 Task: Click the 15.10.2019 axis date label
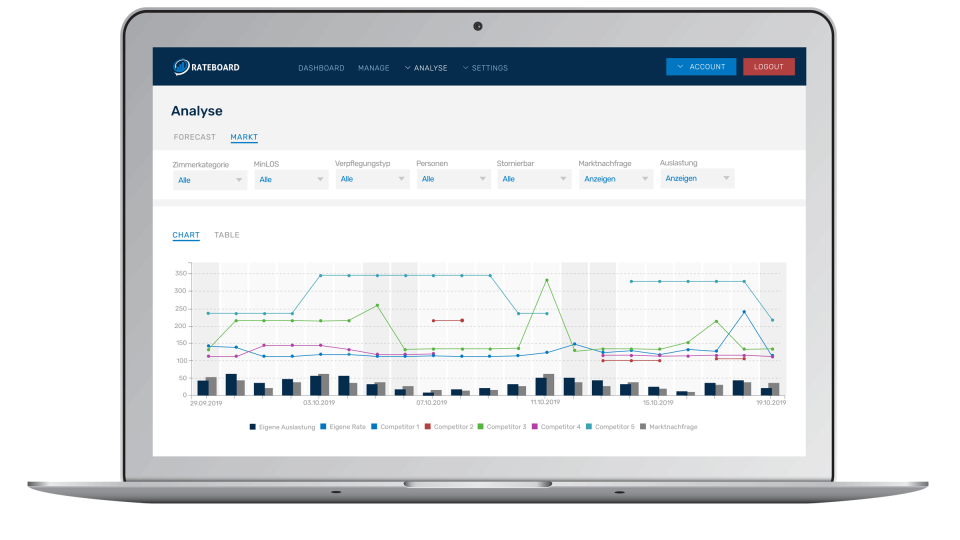coord(658,403)
